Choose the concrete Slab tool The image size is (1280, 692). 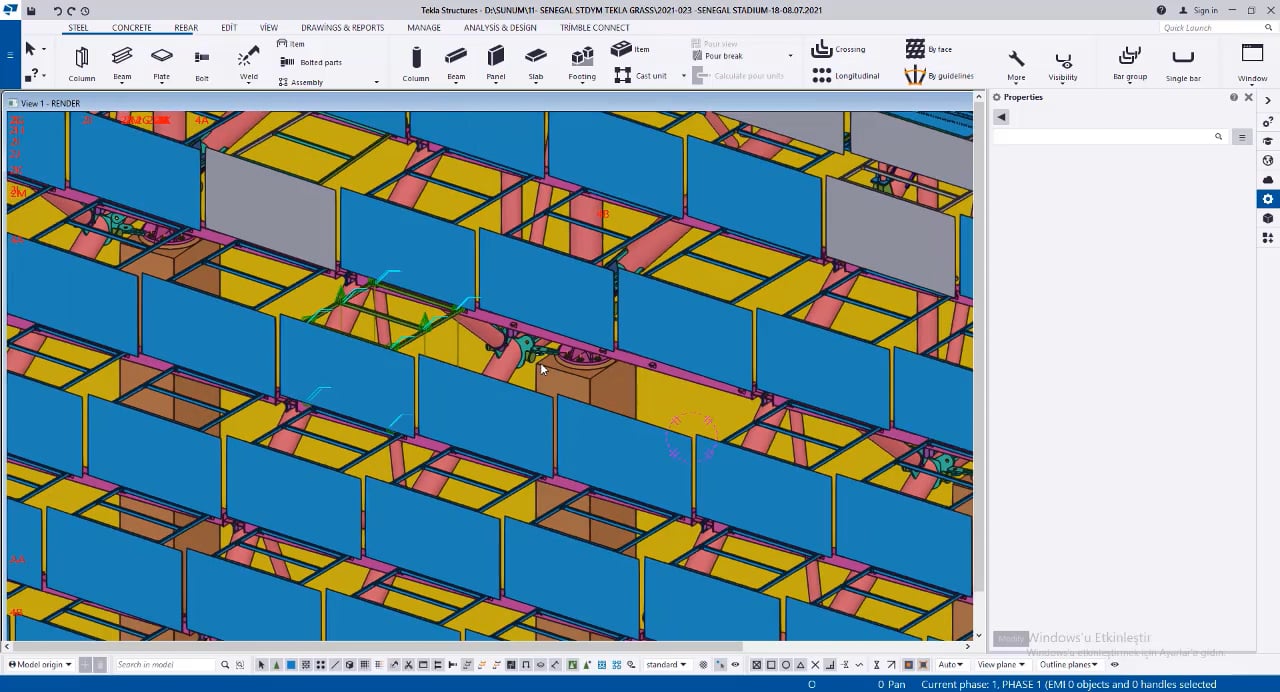point(536,64)
